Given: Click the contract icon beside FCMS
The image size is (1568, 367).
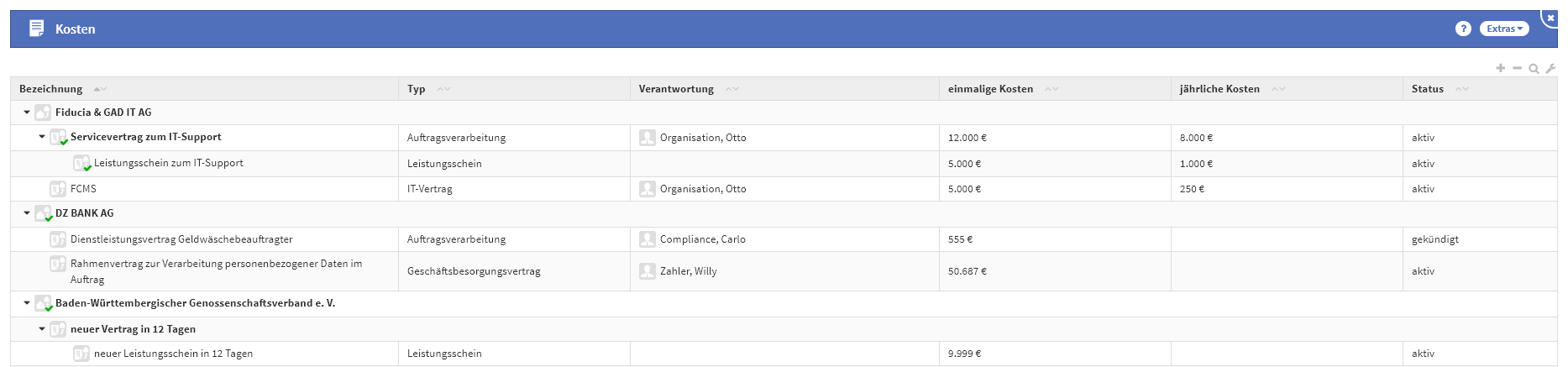Looking at the screenshot, I should coord(58,189).
